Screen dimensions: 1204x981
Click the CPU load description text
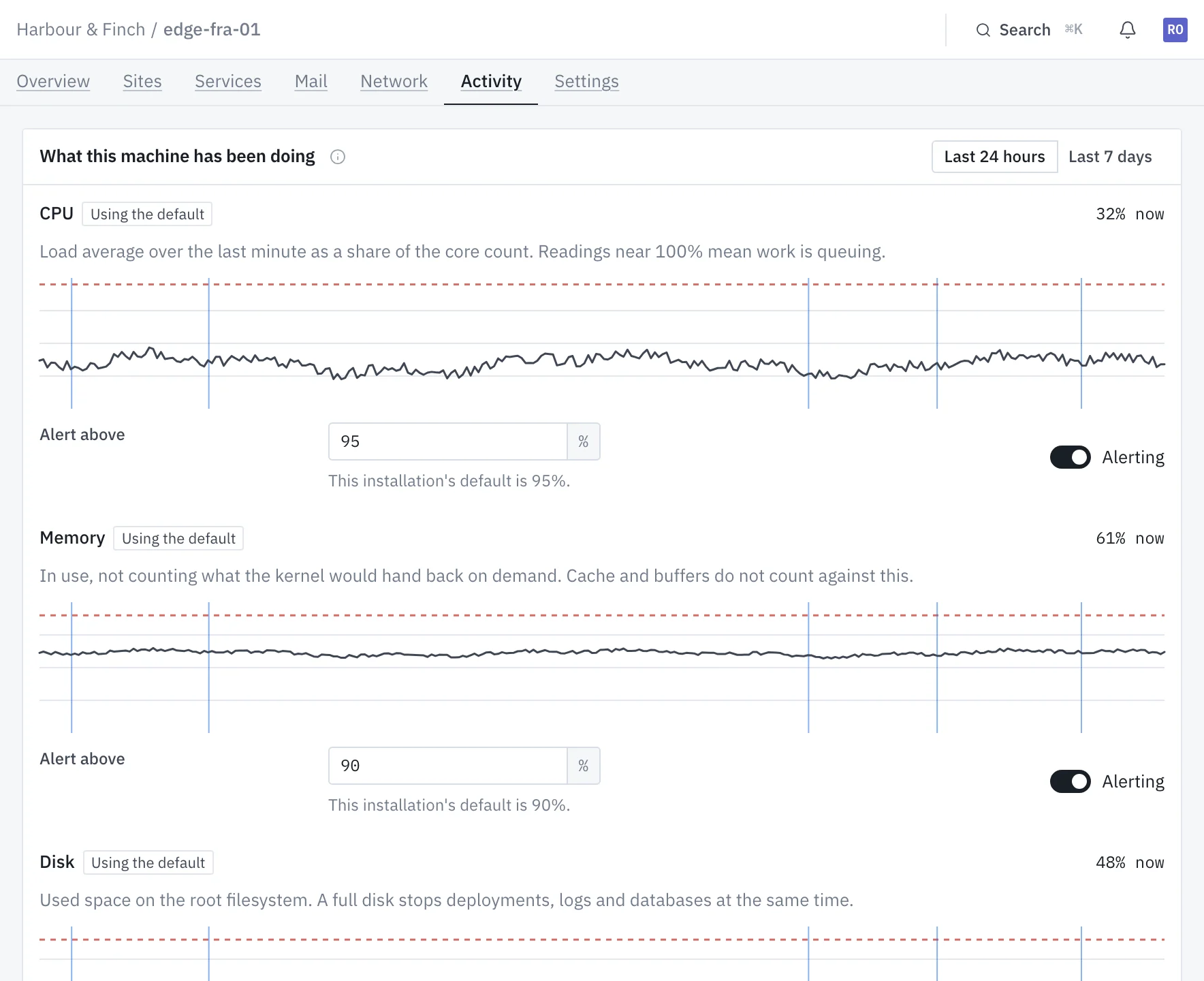tap(462, 251)
